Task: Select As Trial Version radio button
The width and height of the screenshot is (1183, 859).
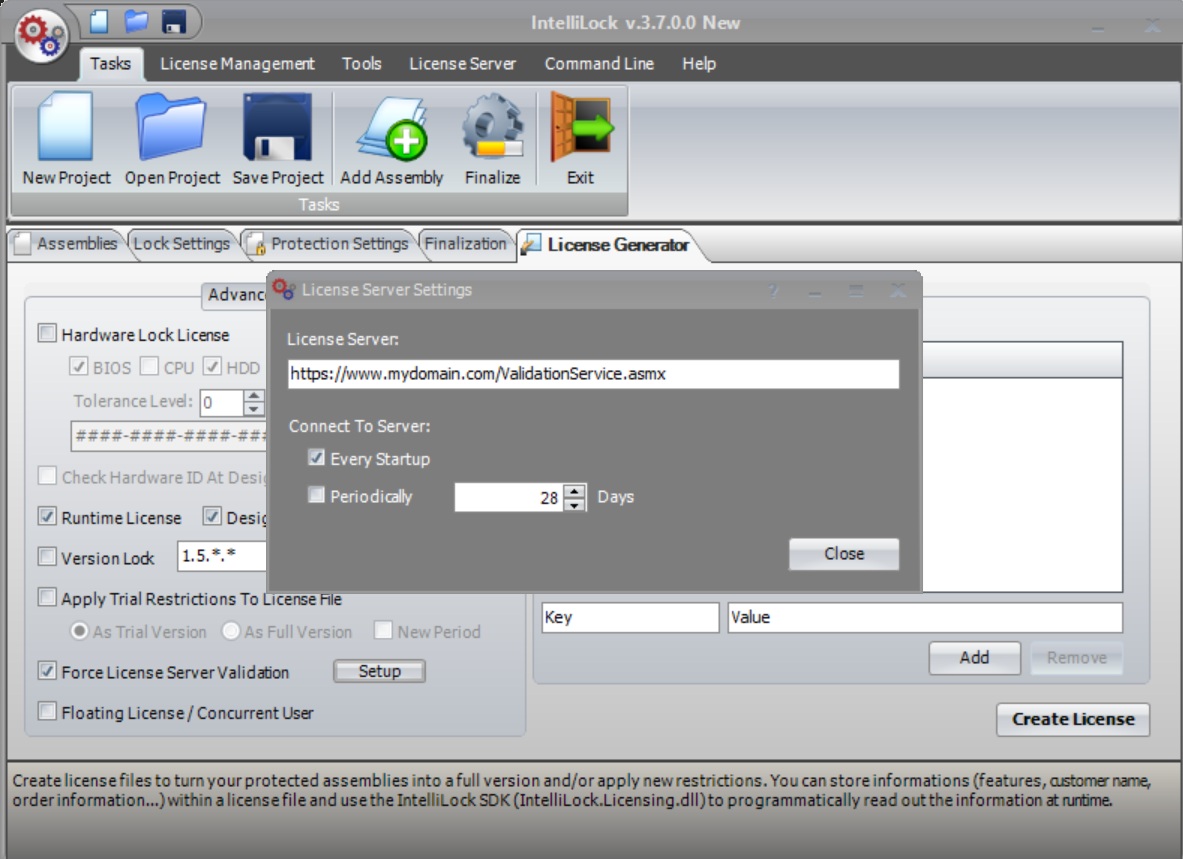Action: [78, 631]
